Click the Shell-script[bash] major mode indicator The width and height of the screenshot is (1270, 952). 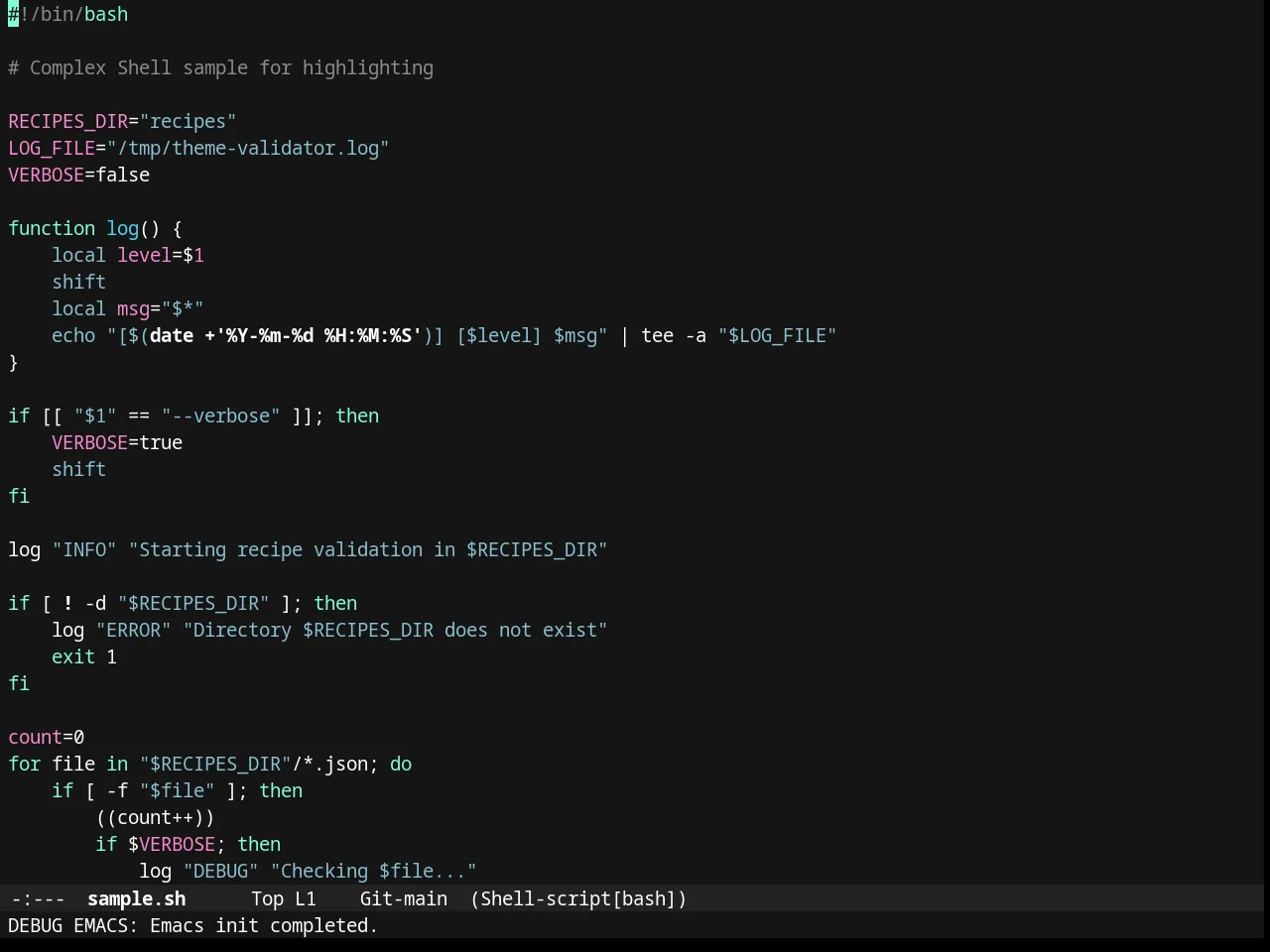pos(578,898)
